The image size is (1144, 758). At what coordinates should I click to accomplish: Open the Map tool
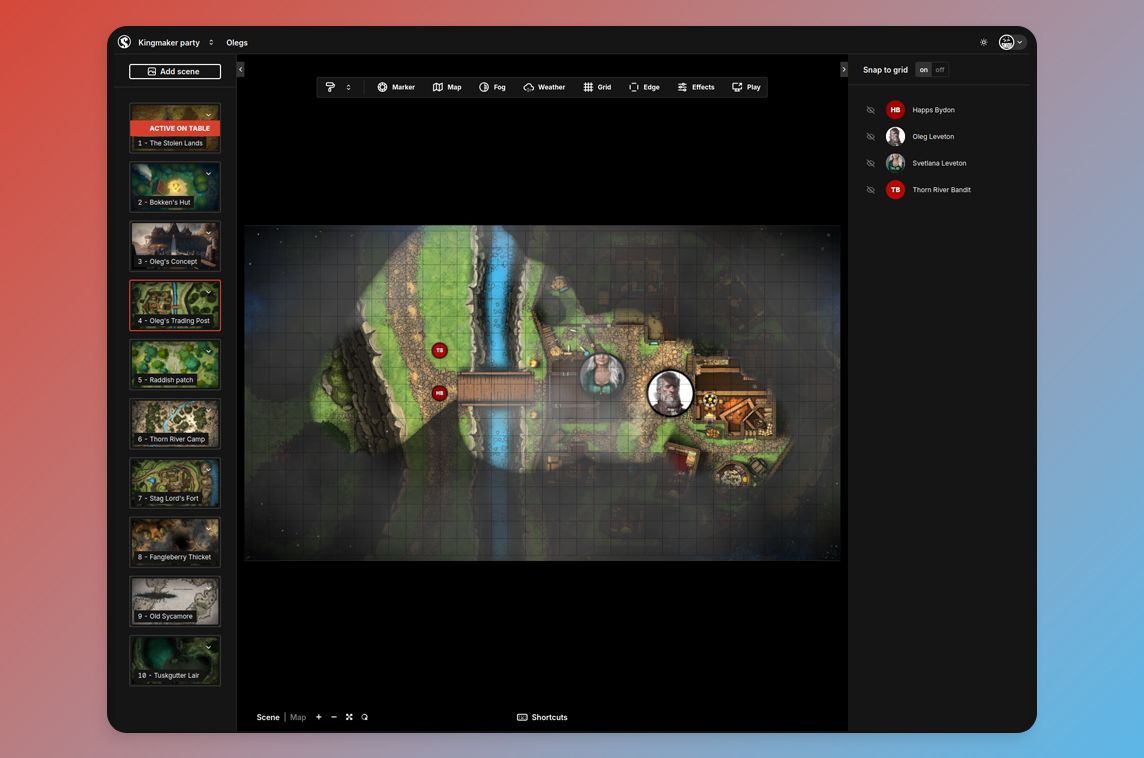(x=447, y=87)
